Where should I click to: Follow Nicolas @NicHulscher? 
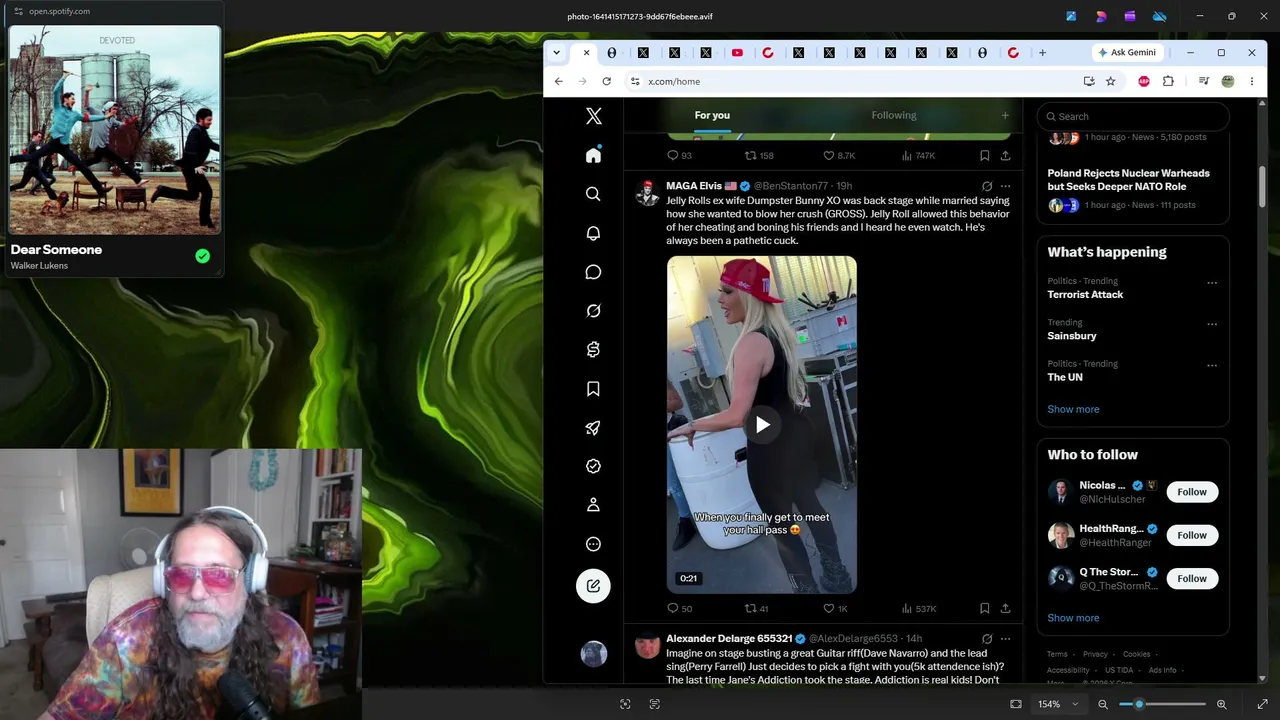1192,492
